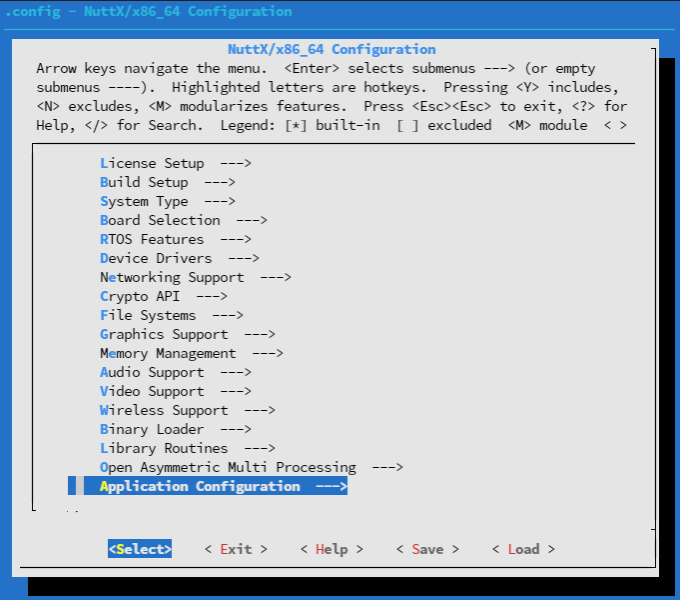Open the File Systems submenu
This screenshot has height=600, width=680.
[x=171, y=315]
